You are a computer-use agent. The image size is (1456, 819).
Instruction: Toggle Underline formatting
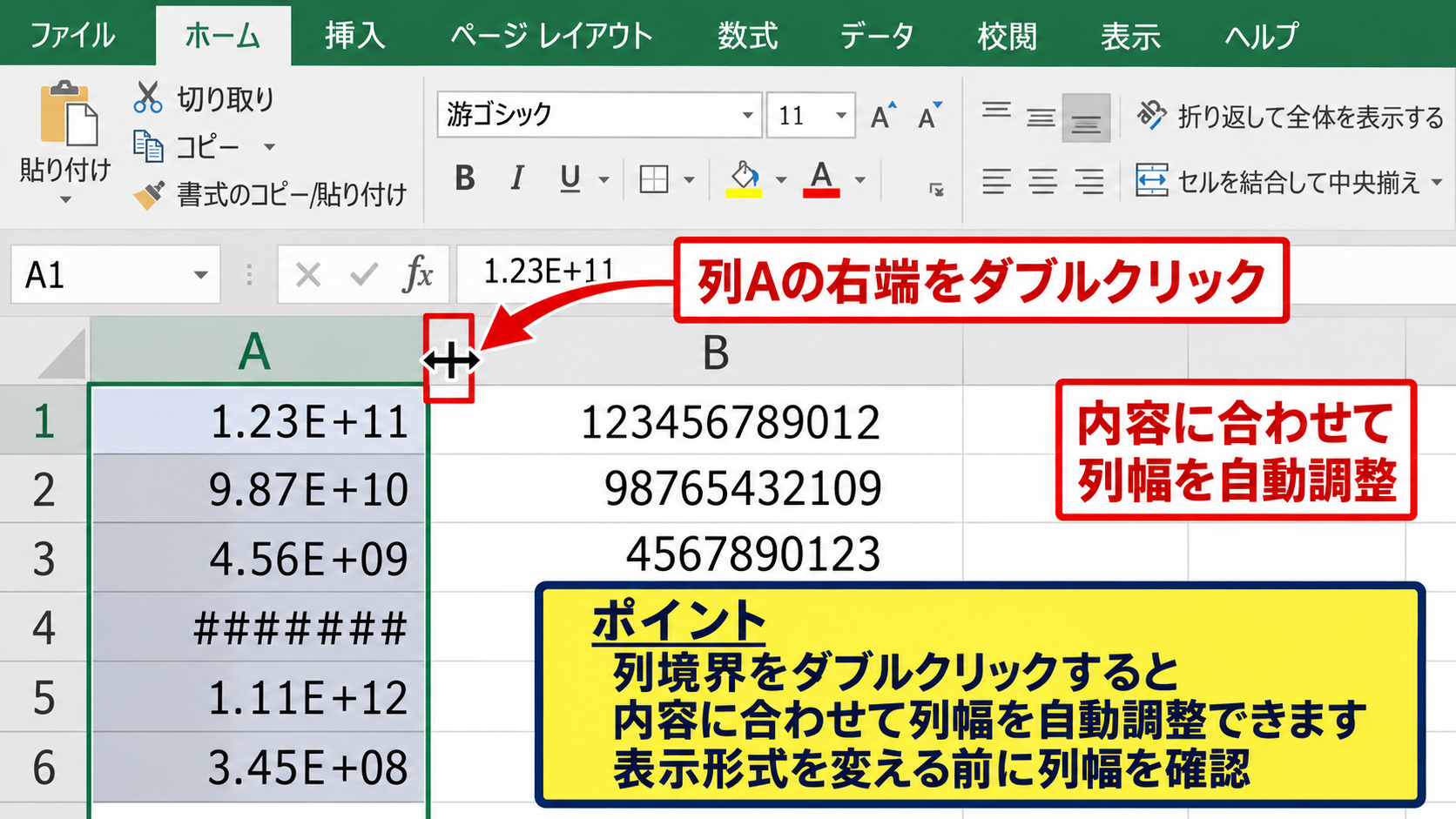570,178
